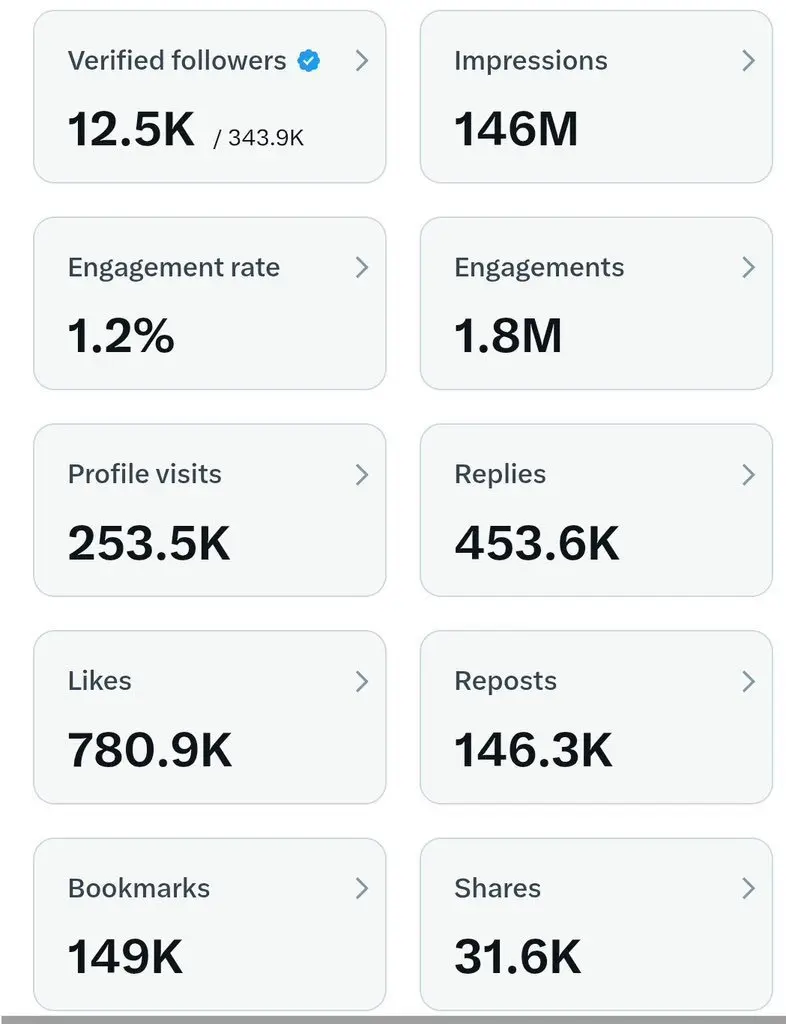Click the Engagement rate chevron arrow

362,267
